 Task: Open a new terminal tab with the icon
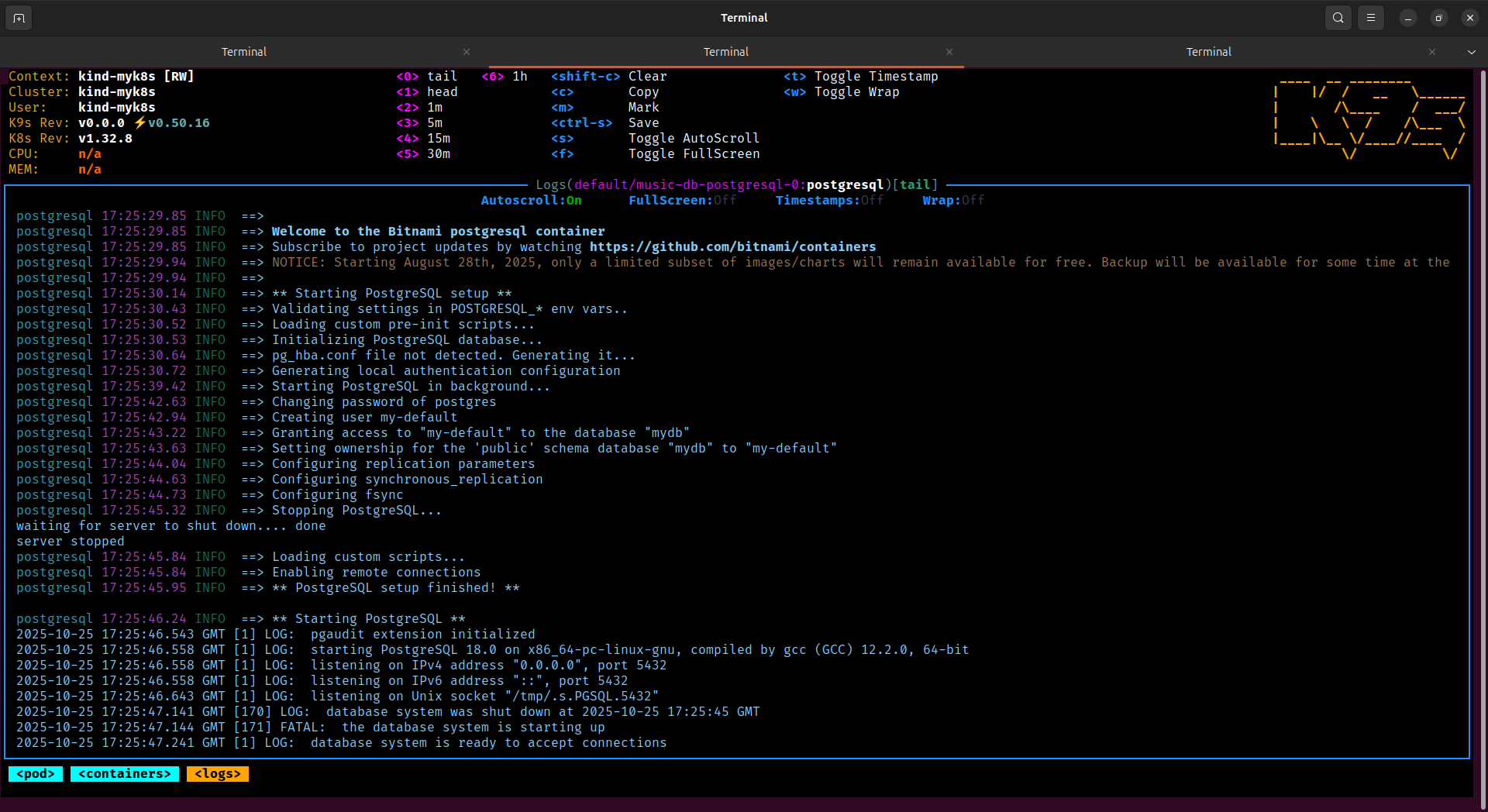19,18
